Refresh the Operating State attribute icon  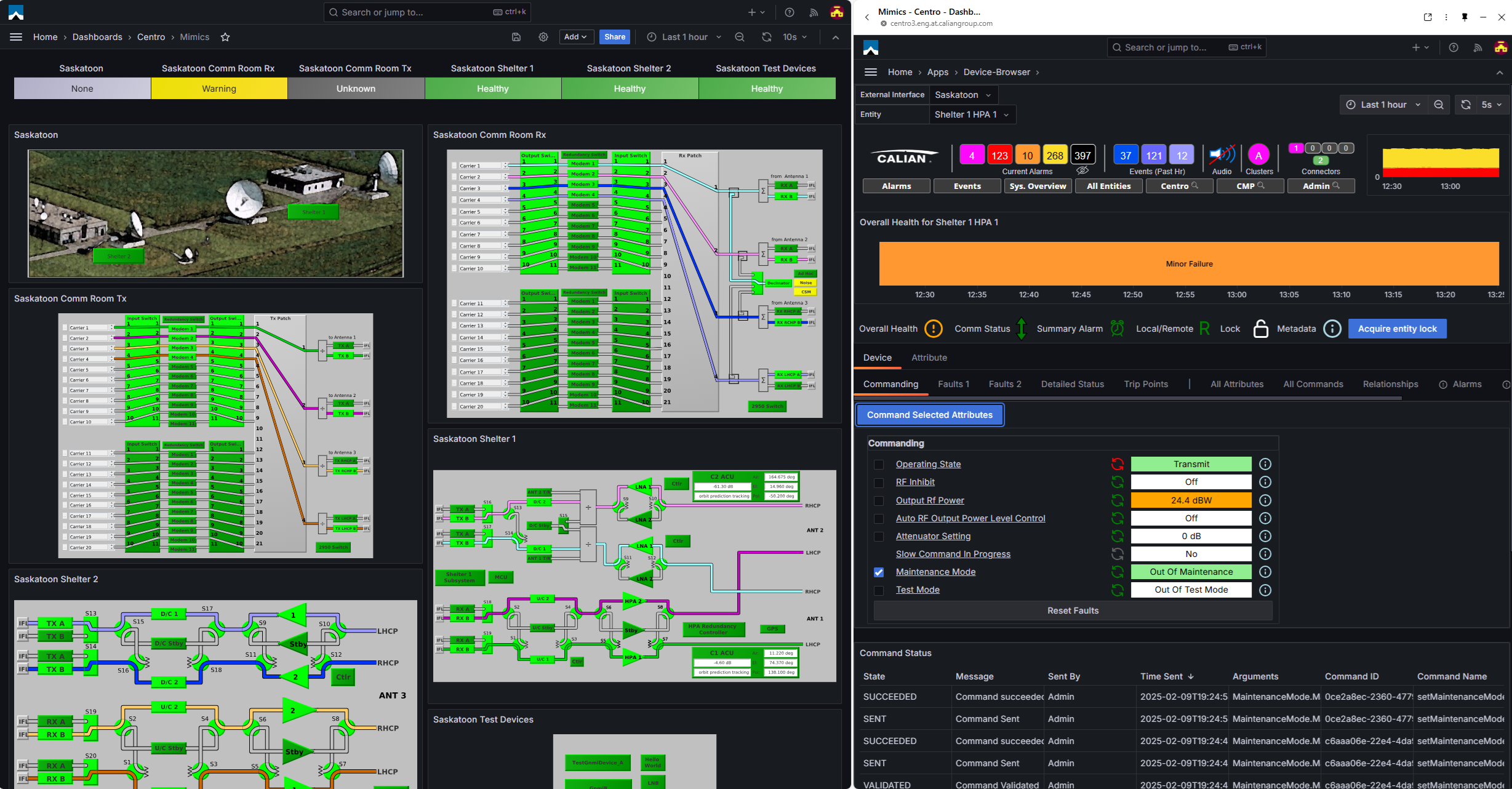coord(1118,464)
